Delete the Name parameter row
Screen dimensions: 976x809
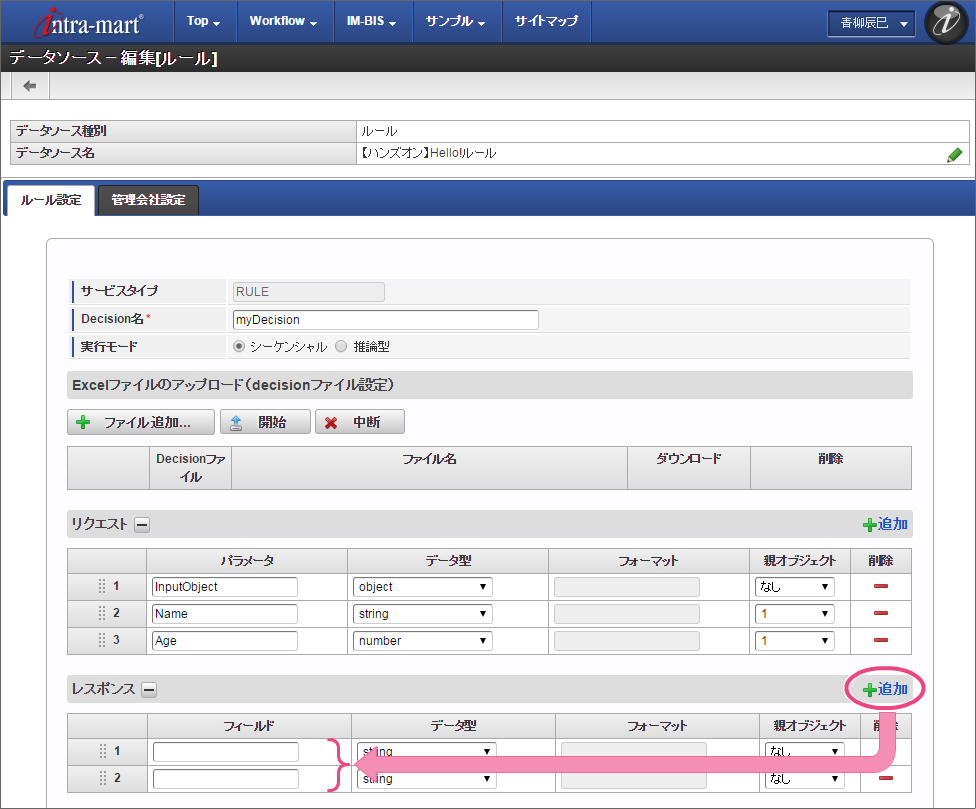881,614
